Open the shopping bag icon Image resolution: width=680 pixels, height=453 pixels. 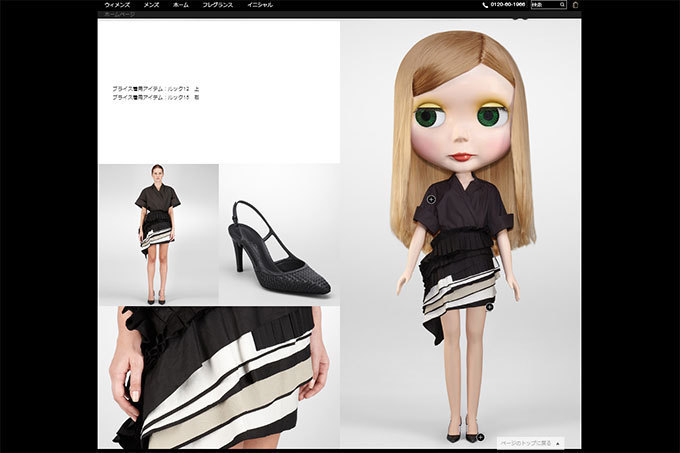click(x=575, y=5)
